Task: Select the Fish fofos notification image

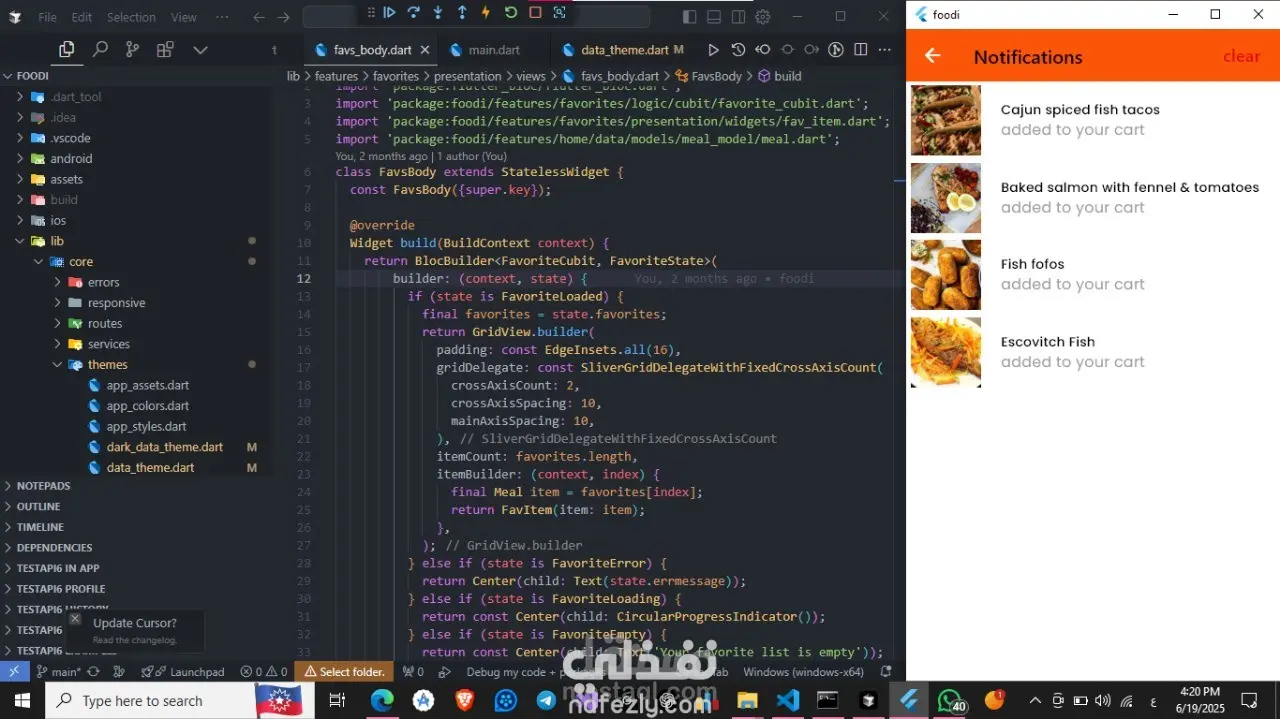Action: click(x=946, y=274)
